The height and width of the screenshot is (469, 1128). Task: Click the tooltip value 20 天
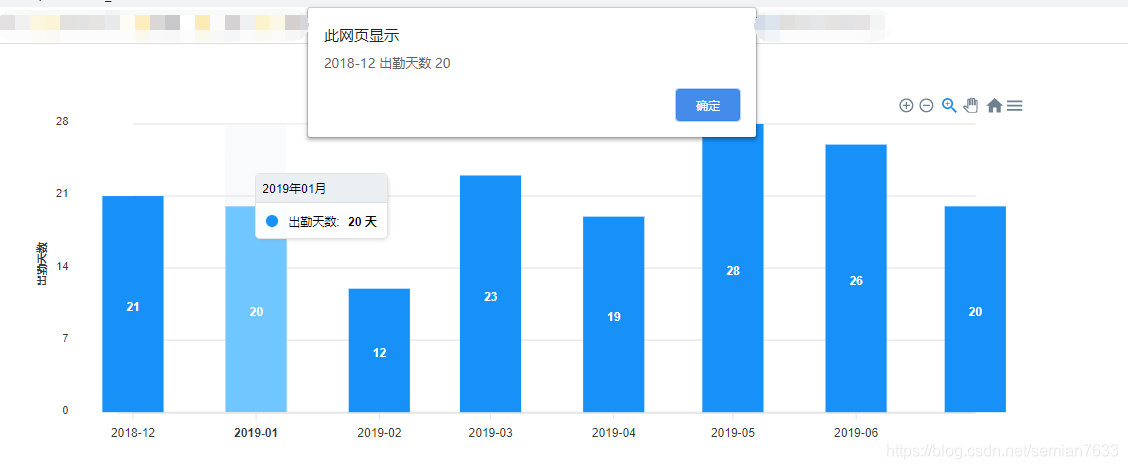coord(363,222)
